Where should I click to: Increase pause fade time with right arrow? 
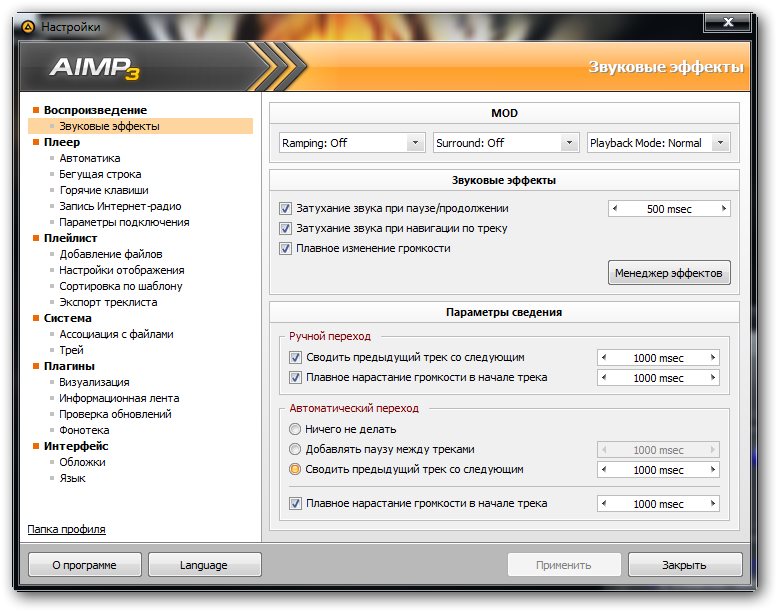coord(723,209)
